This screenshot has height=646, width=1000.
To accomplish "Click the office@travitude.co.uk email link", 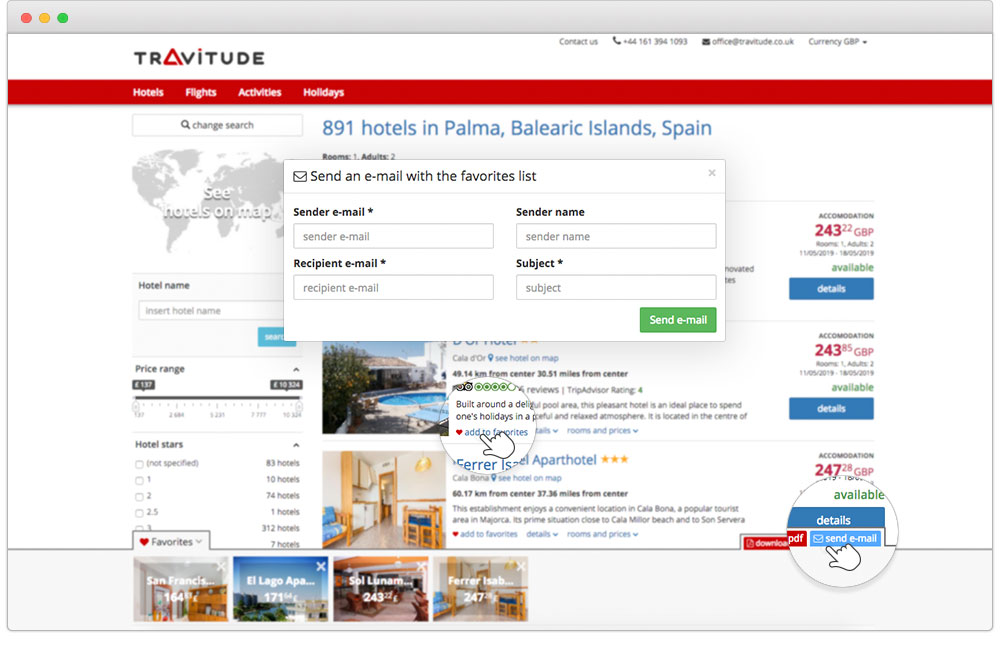I will coord(753,41).
